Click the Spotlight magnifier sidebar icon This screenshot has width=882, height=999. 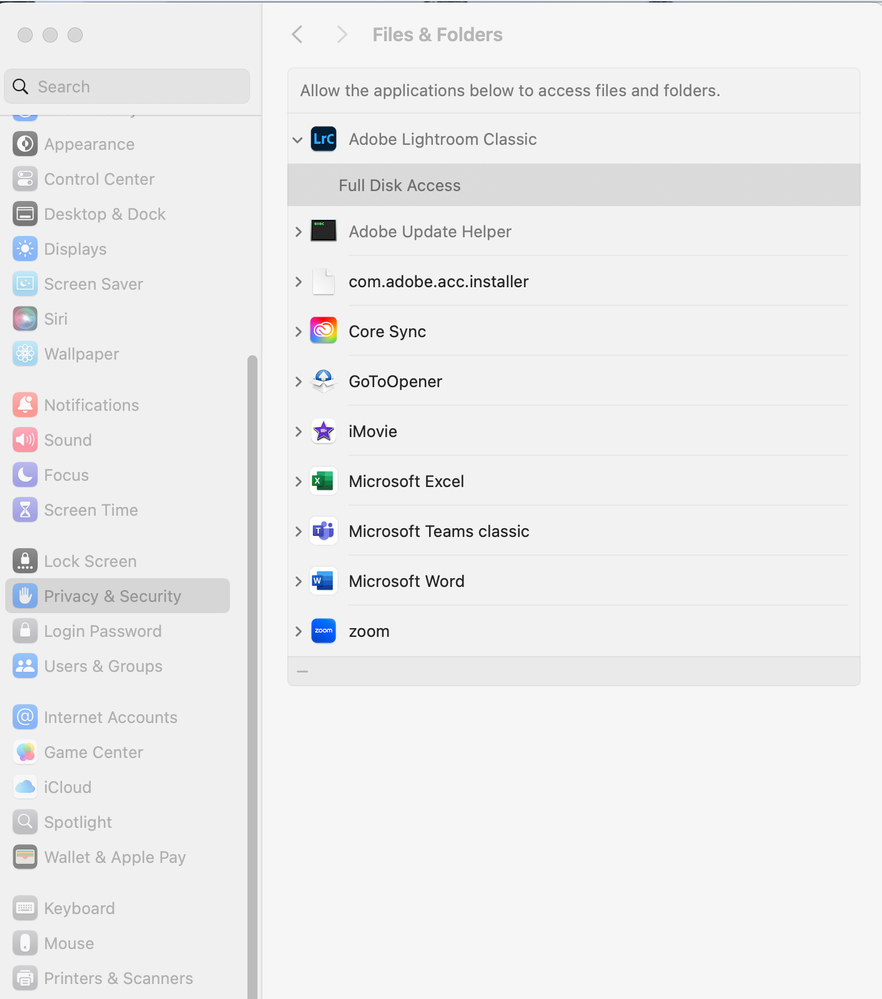25,822
